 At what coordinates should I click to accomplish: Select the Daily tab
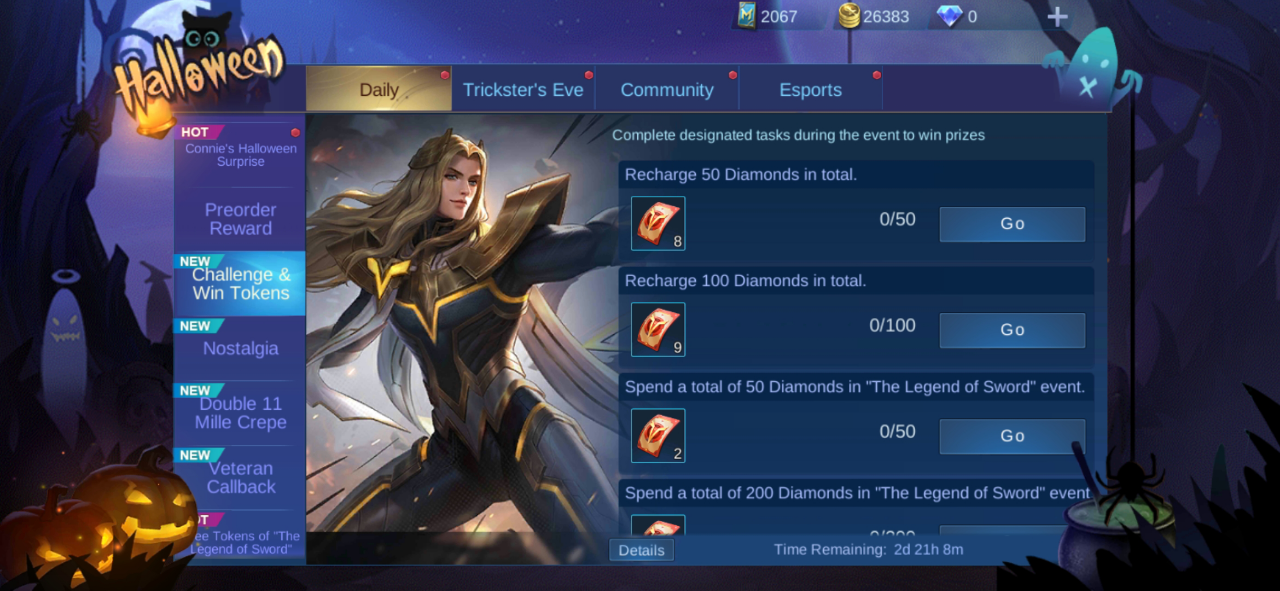(x=379, y=90)
